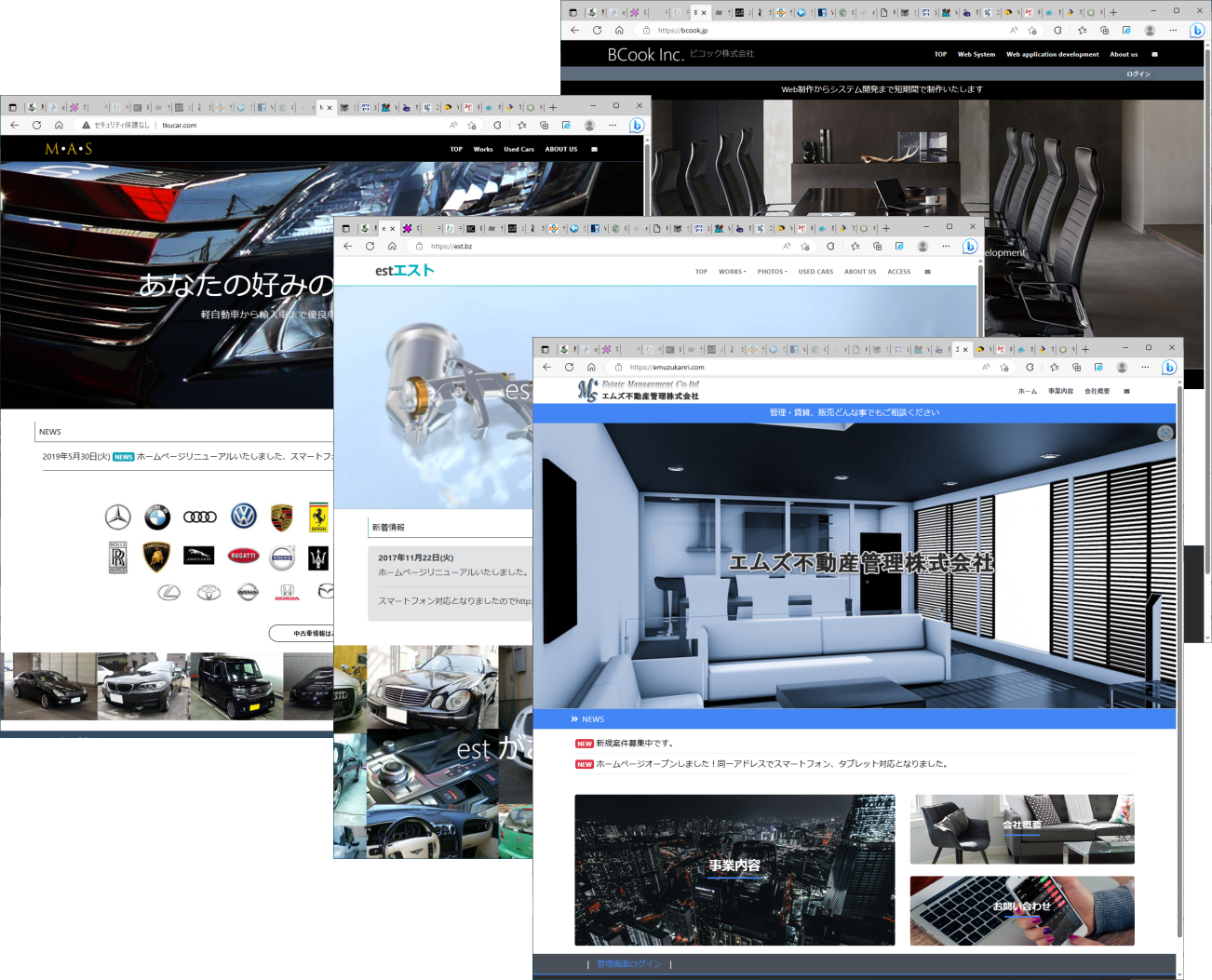Image resolution: width=1212 pixels, height=980 pixels.
Task: Click the Mercedes-Benz logo on M.A.S page
Action: coord(117,517)
